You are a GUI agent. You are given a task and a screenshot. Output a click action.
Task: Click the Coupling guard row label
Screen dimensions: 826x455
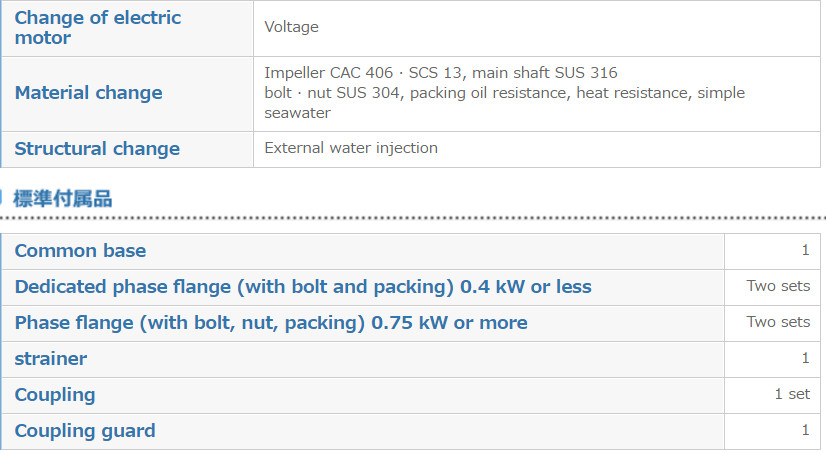pyautogui.click(x=85, y=431)
